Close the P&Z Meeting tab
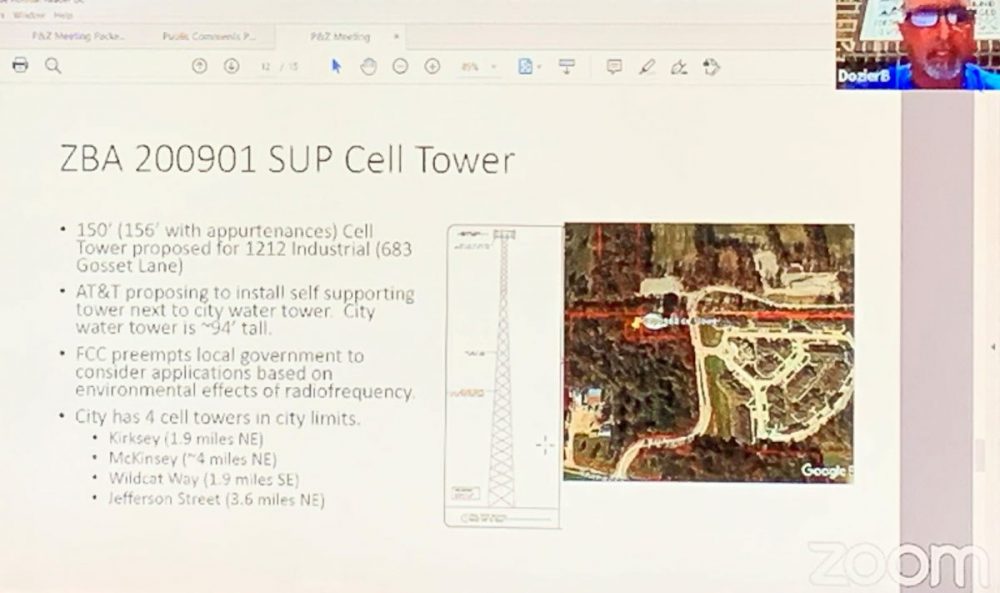1000x593 pixels. coord(396,36)
